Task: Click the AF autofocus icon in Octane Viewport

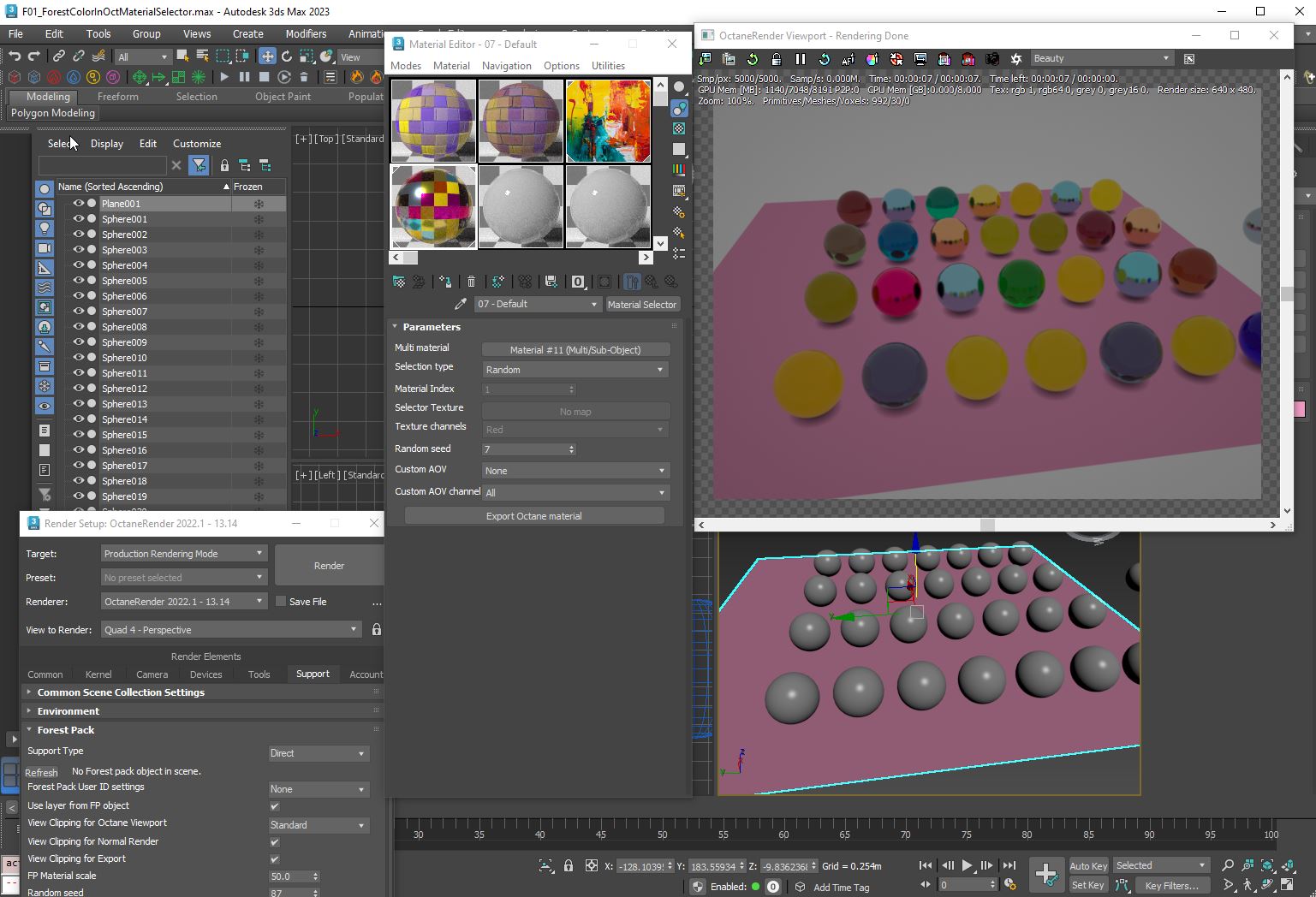Action: pos(848,59)
